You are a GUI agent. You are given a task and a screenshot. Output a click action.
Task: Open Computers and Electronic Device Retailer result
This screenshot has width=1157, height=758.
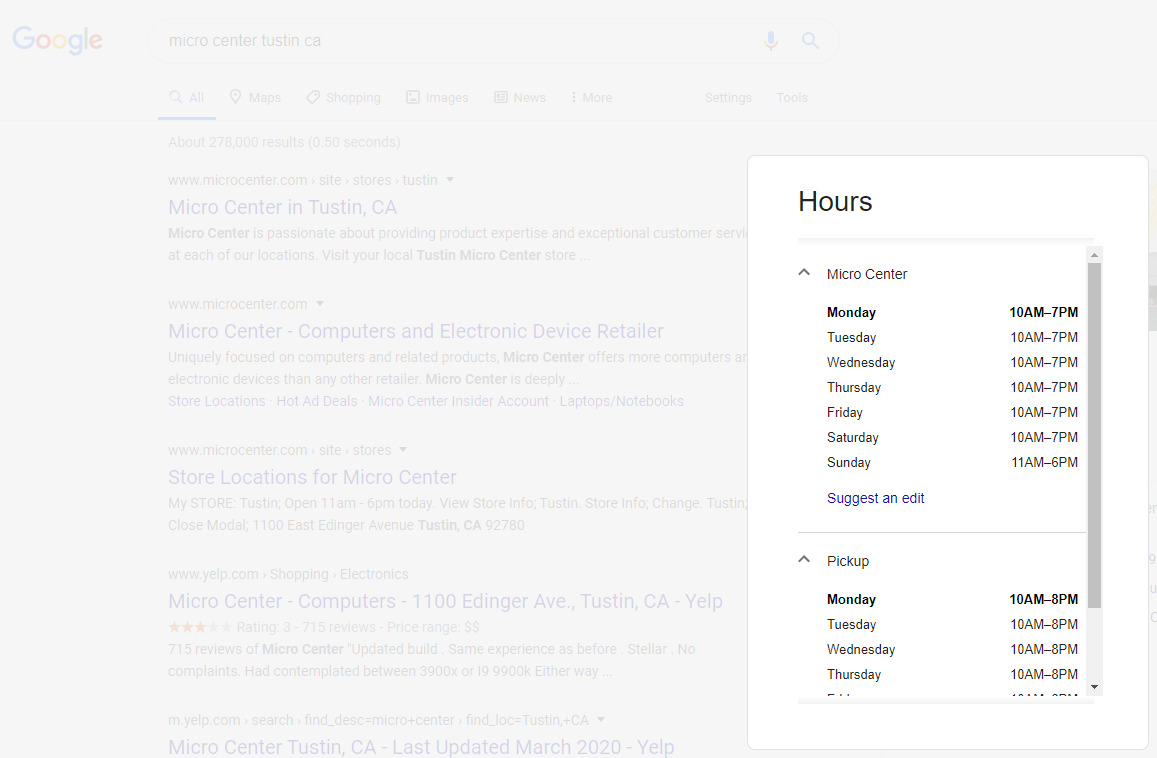click(416, 331)
